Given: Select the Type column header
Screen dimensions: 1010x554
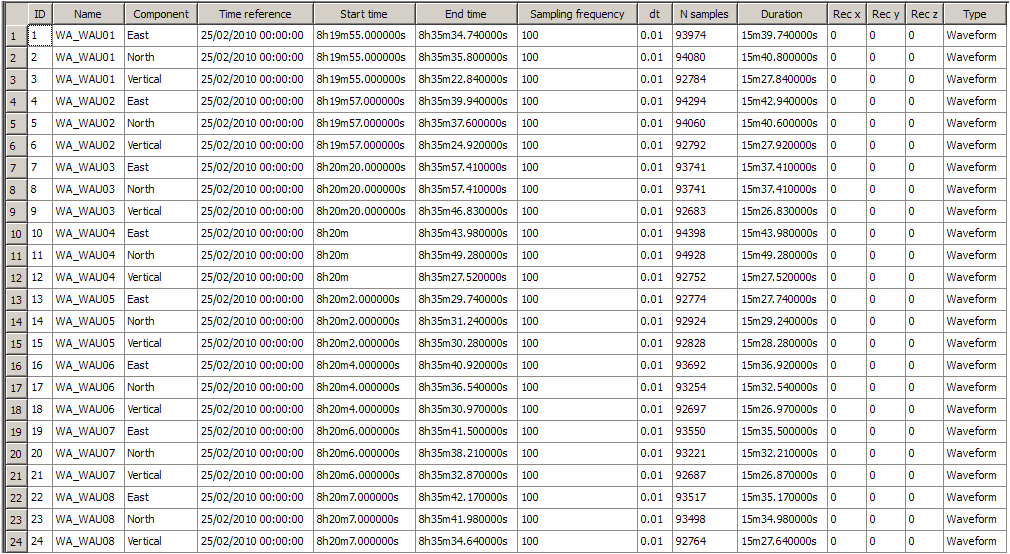Looking at the screenshot, I should point(974,14).
